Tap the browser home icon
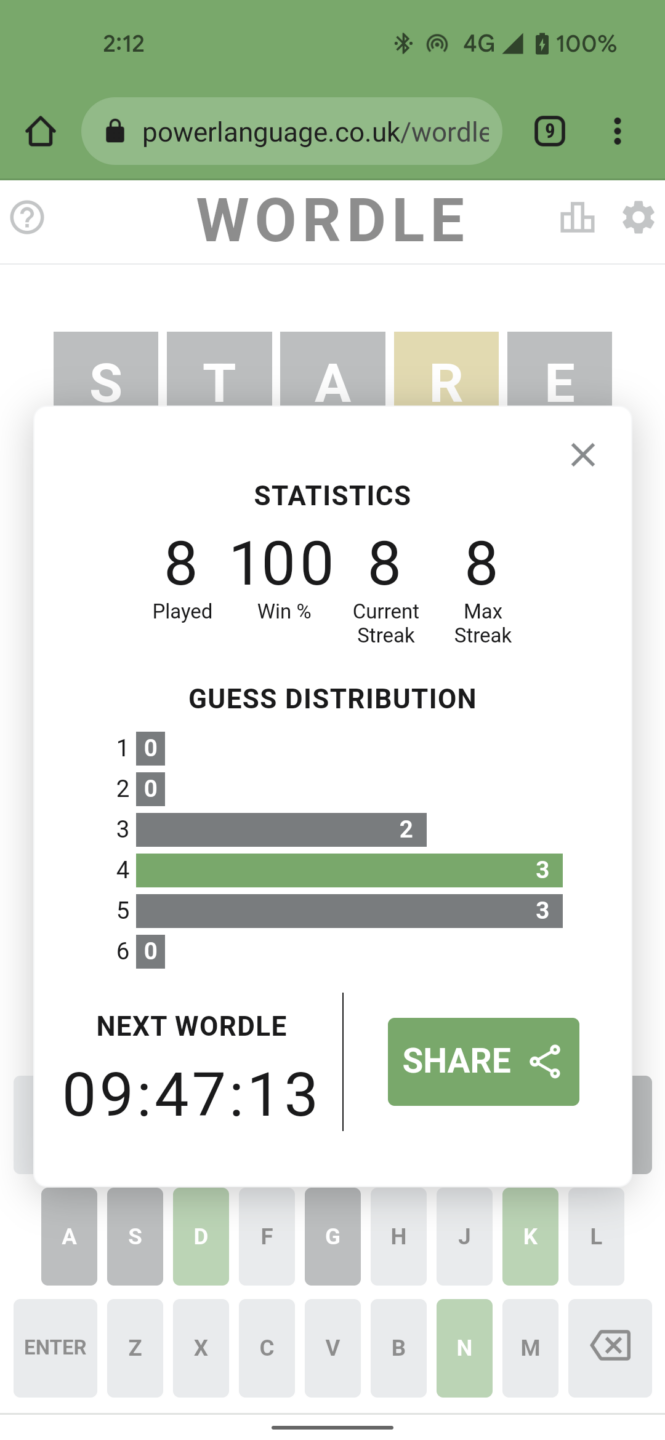The height and width of the screenshot is (1440, 665). coord(41,131)
